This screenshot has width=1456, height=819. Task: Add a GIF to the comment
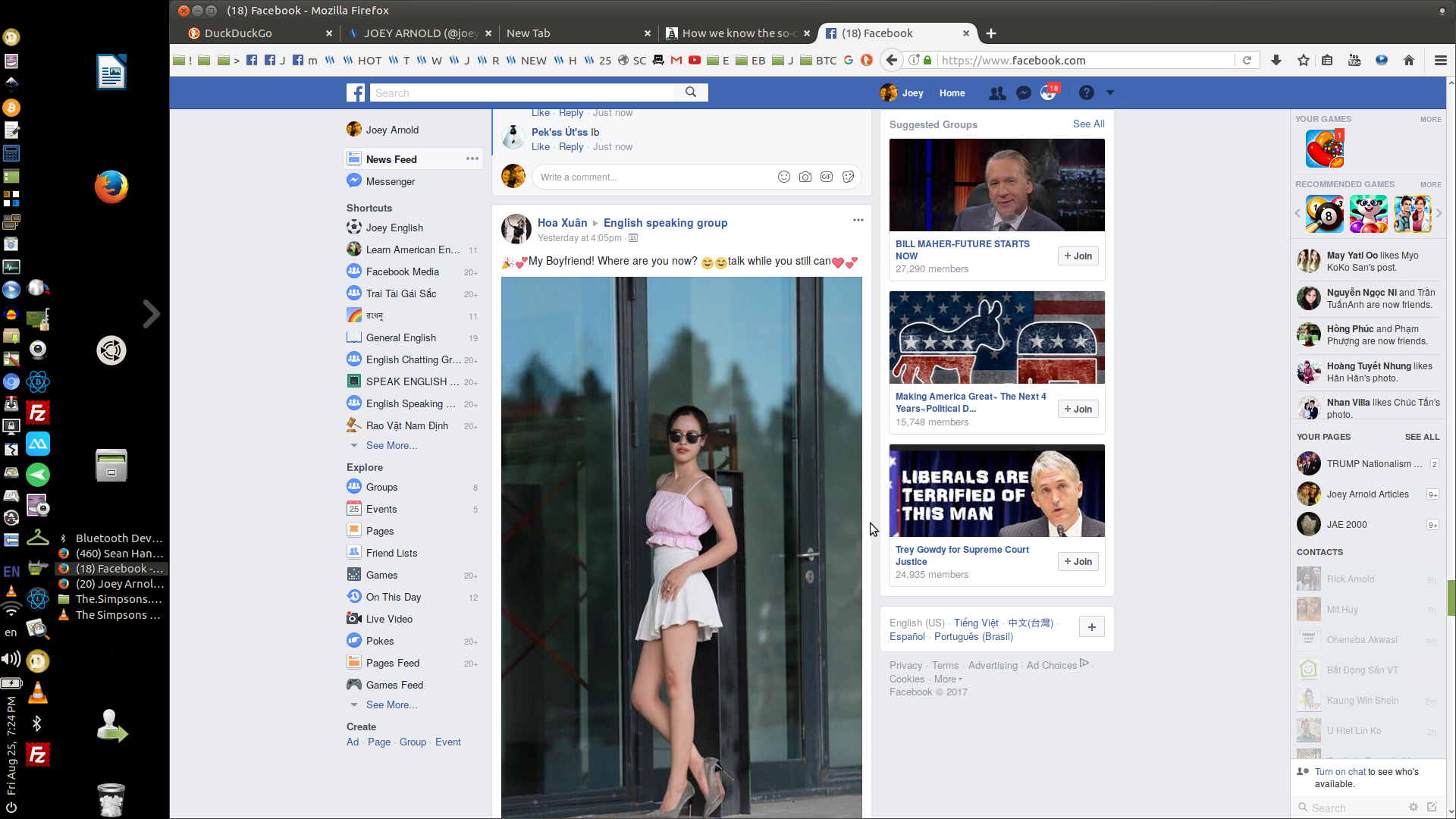click(827, 177)
